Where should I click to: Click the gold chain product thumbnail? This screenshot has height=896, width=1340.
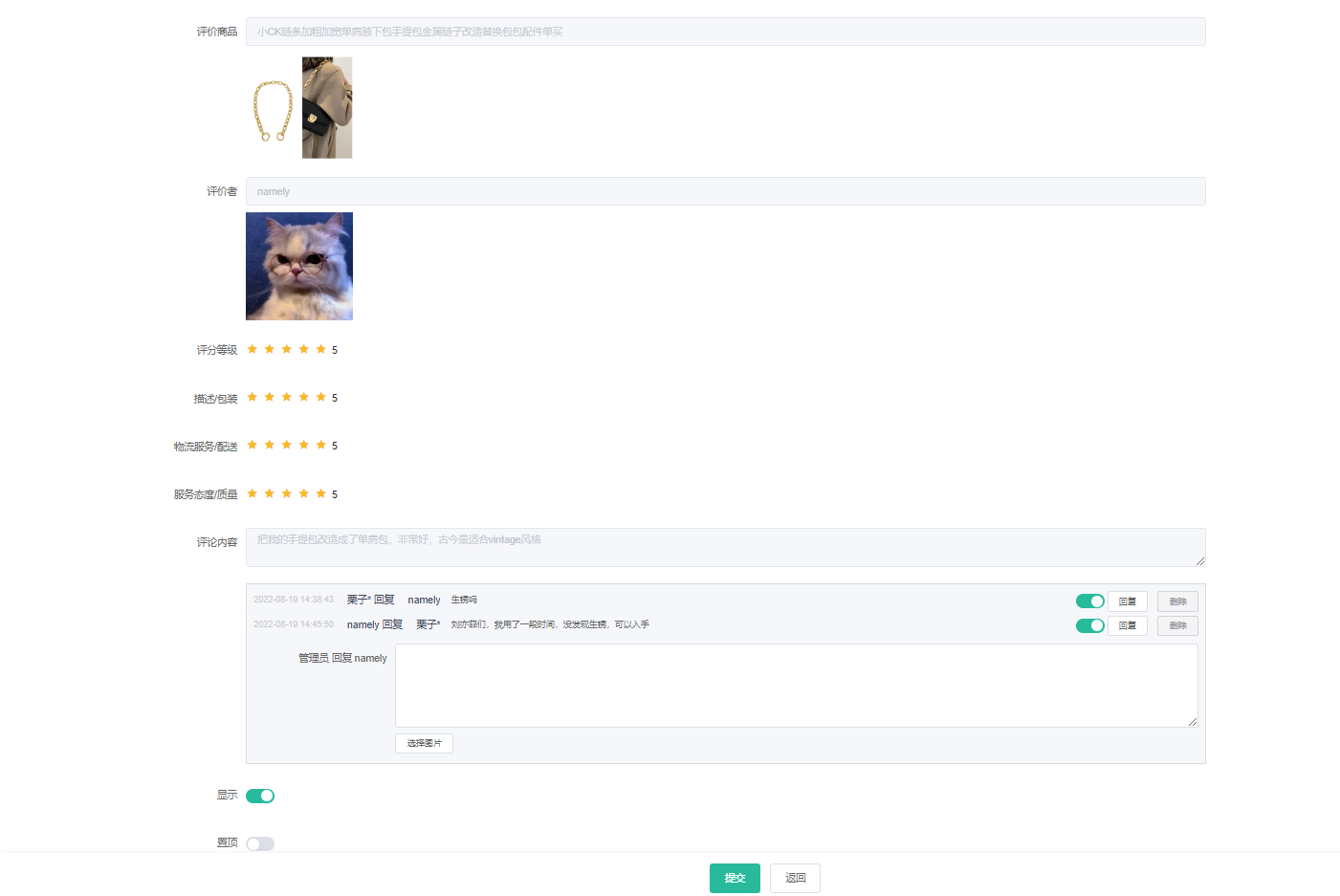(x=273, y=109)
